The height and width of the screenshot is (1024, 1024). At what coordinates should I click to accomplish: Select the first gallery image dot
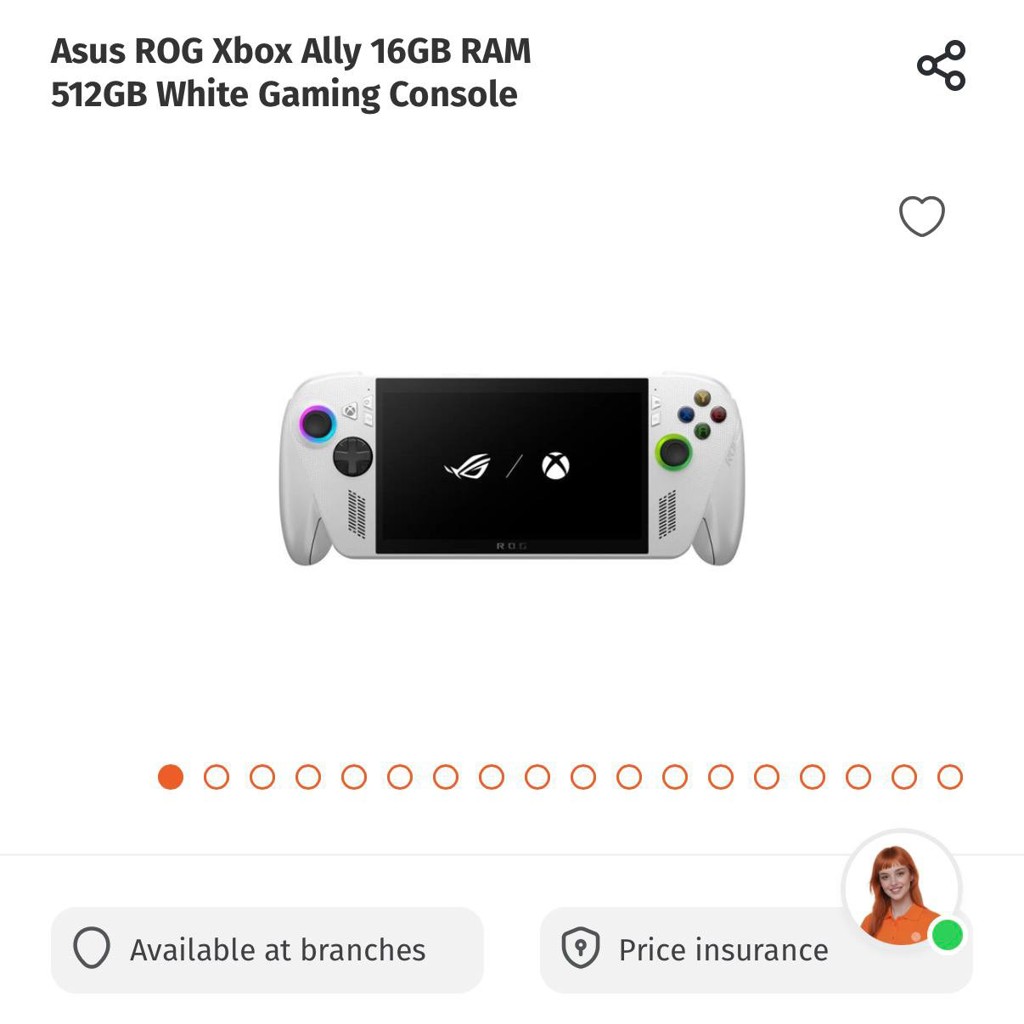tap(170, 777)
